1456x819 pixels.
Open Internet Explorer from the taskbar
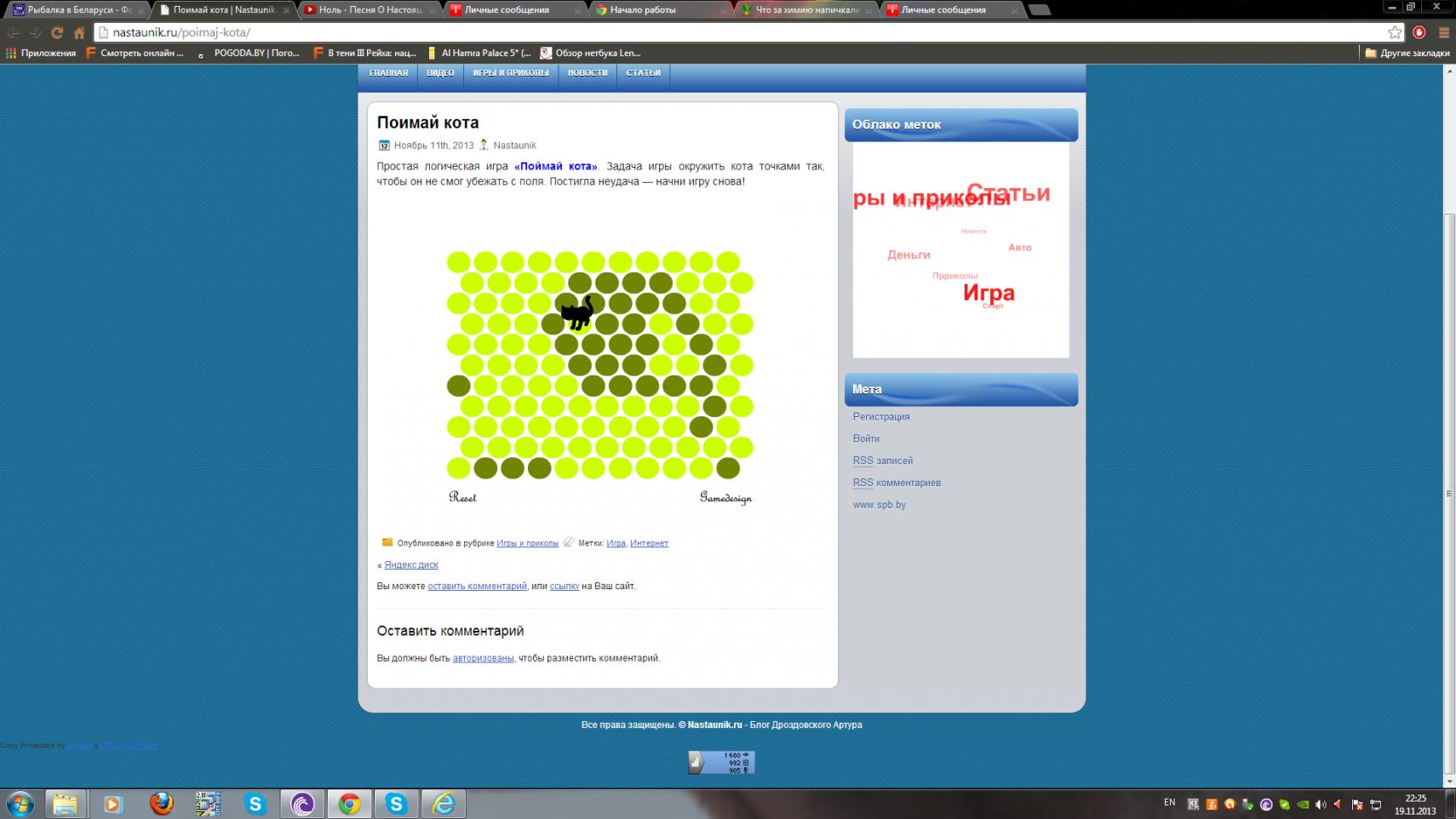444,803
